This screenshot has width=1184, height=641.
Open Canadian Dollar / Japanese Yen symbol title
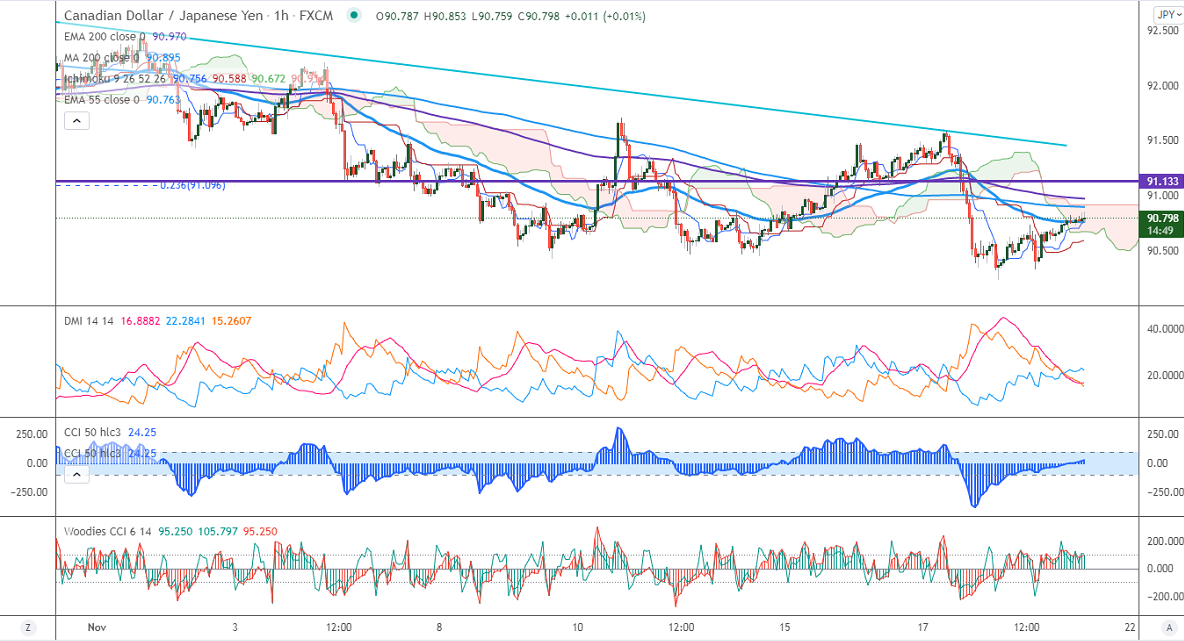pyautogui.click(x=198, y=15)
